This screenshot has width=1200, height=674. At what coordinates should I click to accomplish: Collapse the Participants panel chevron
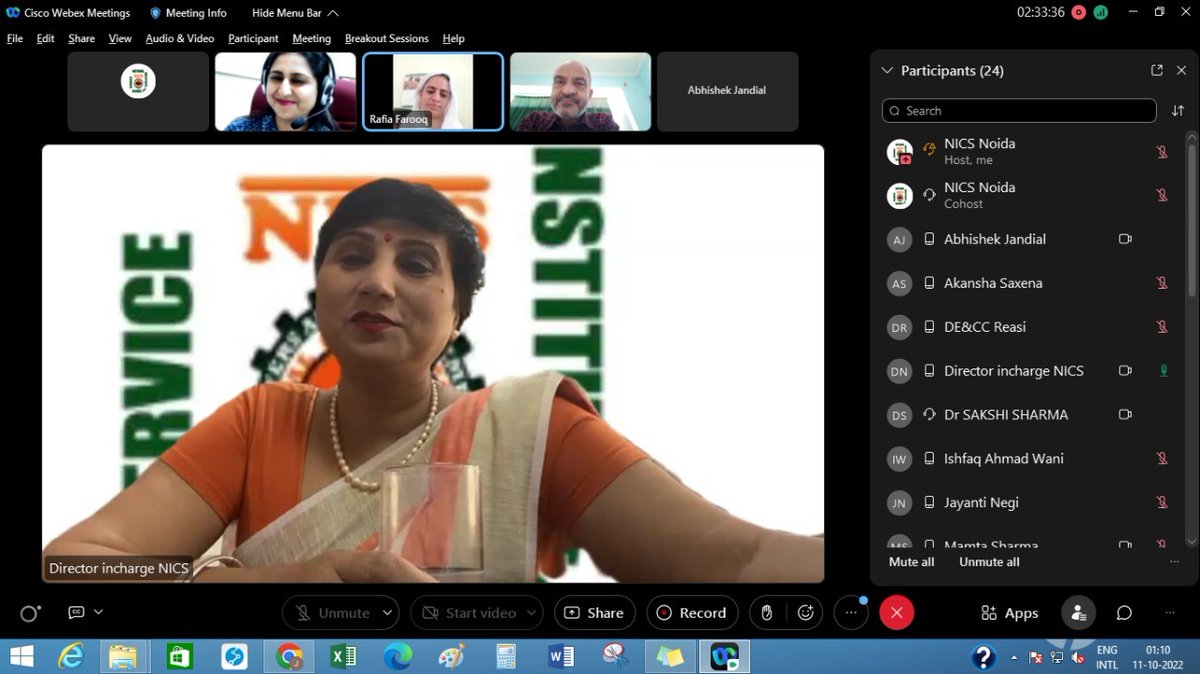[x=886, y=71]
